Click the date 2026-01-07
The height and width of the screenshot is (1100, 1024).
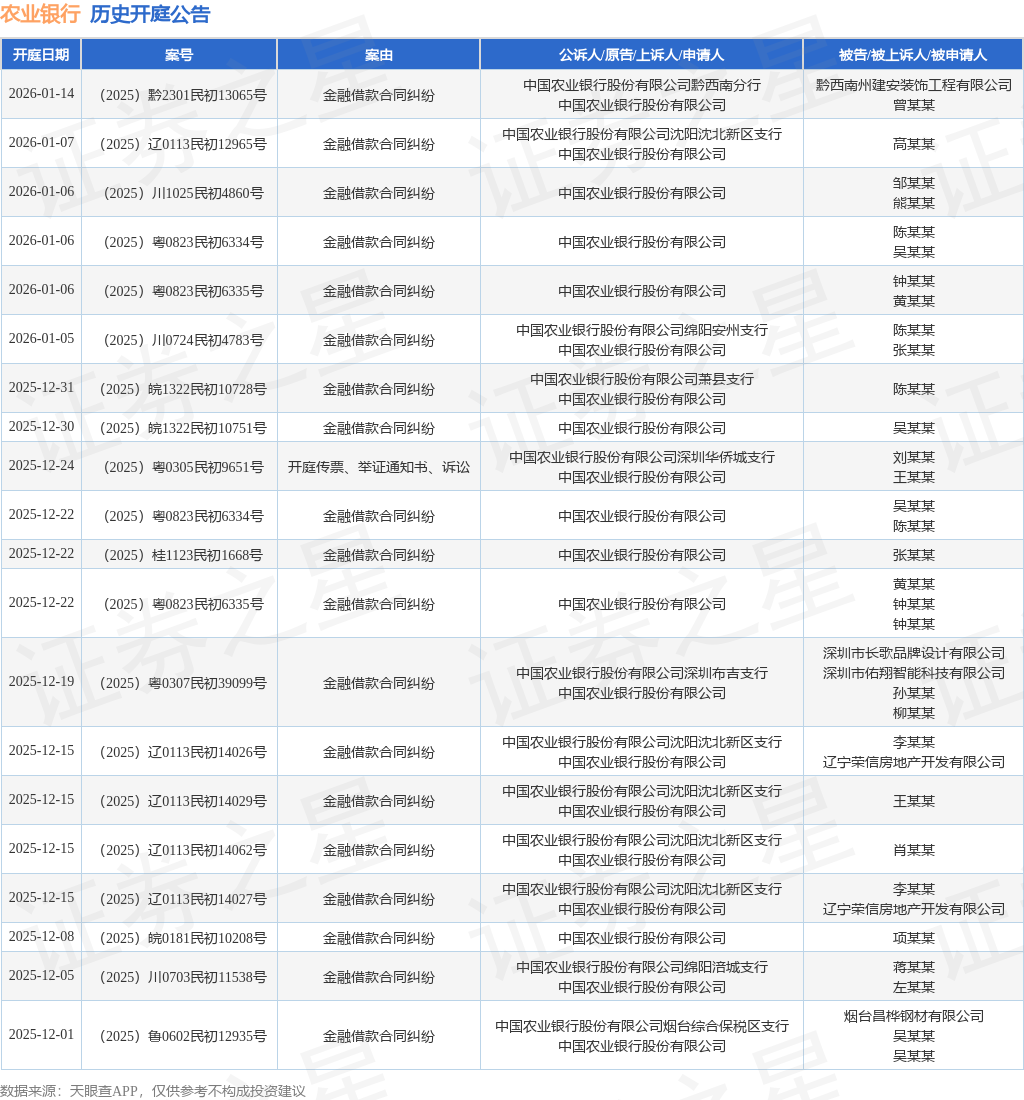pos(41,142)
